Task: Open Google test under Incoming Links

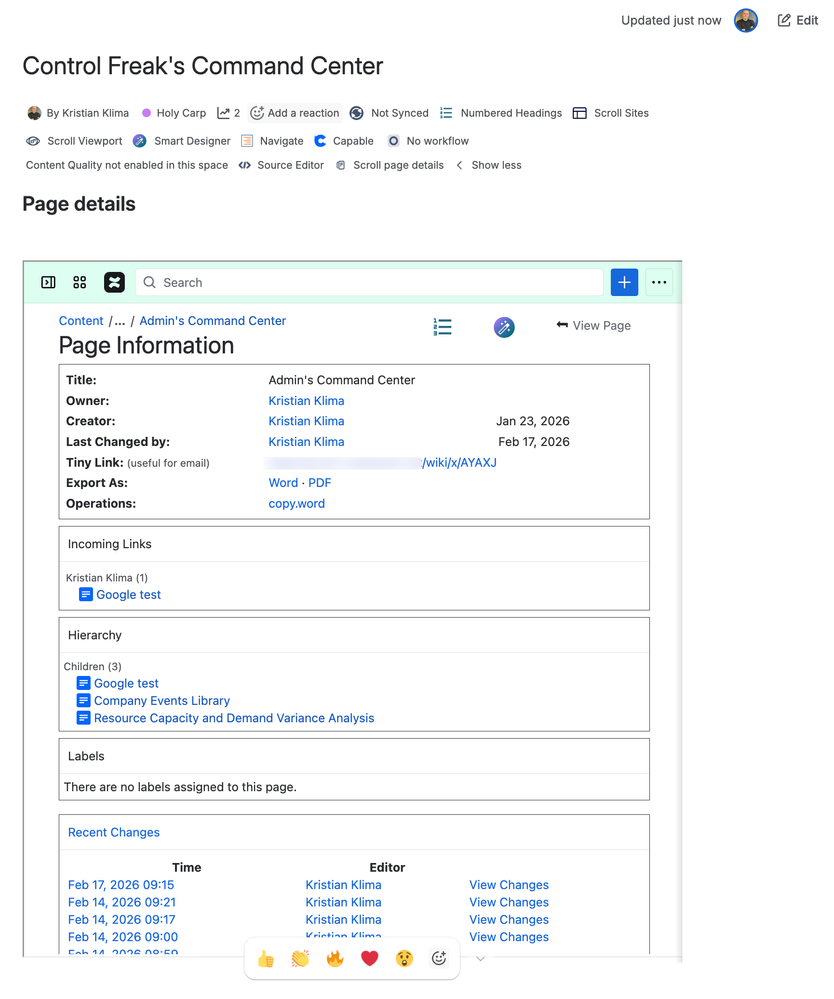Action: click(x=128, y=594)
